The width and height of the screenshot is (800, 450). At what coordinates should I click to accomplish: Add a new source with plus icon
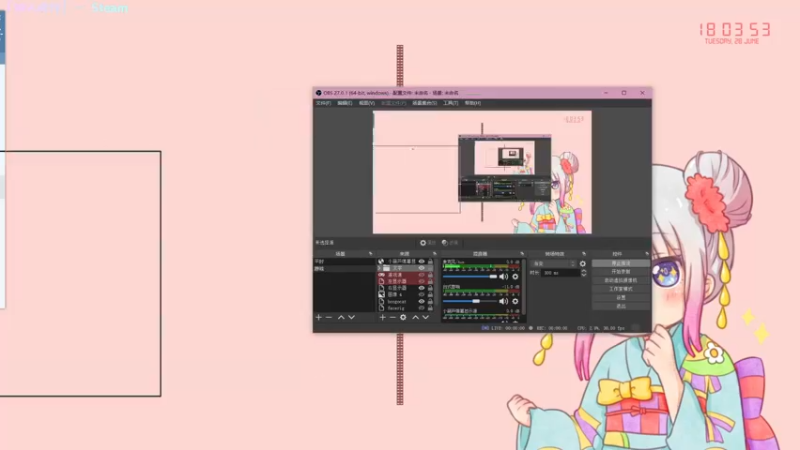coord(383,317)
